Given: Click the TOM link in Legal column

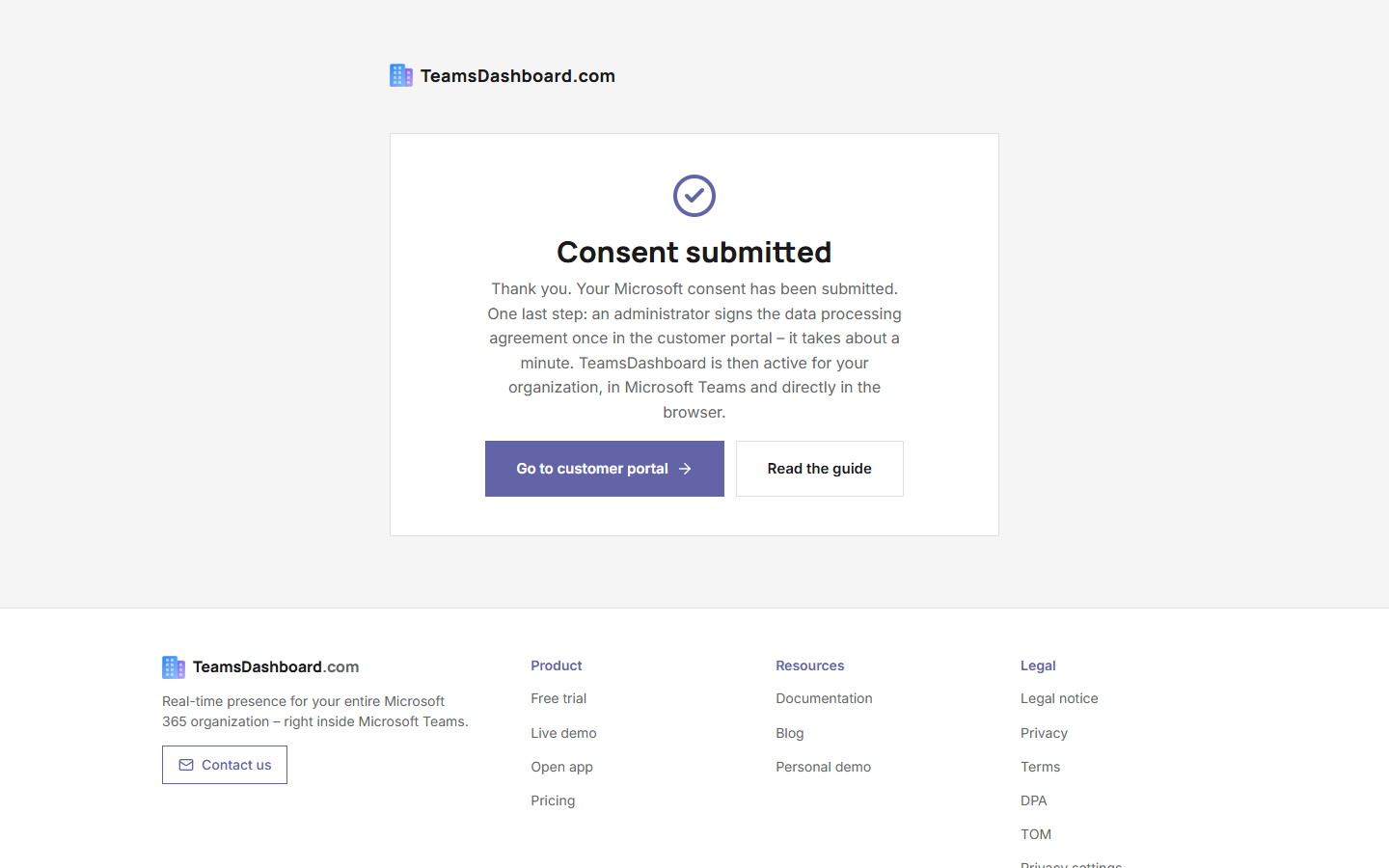Looking at the screenshot, I should [1036, 834].
